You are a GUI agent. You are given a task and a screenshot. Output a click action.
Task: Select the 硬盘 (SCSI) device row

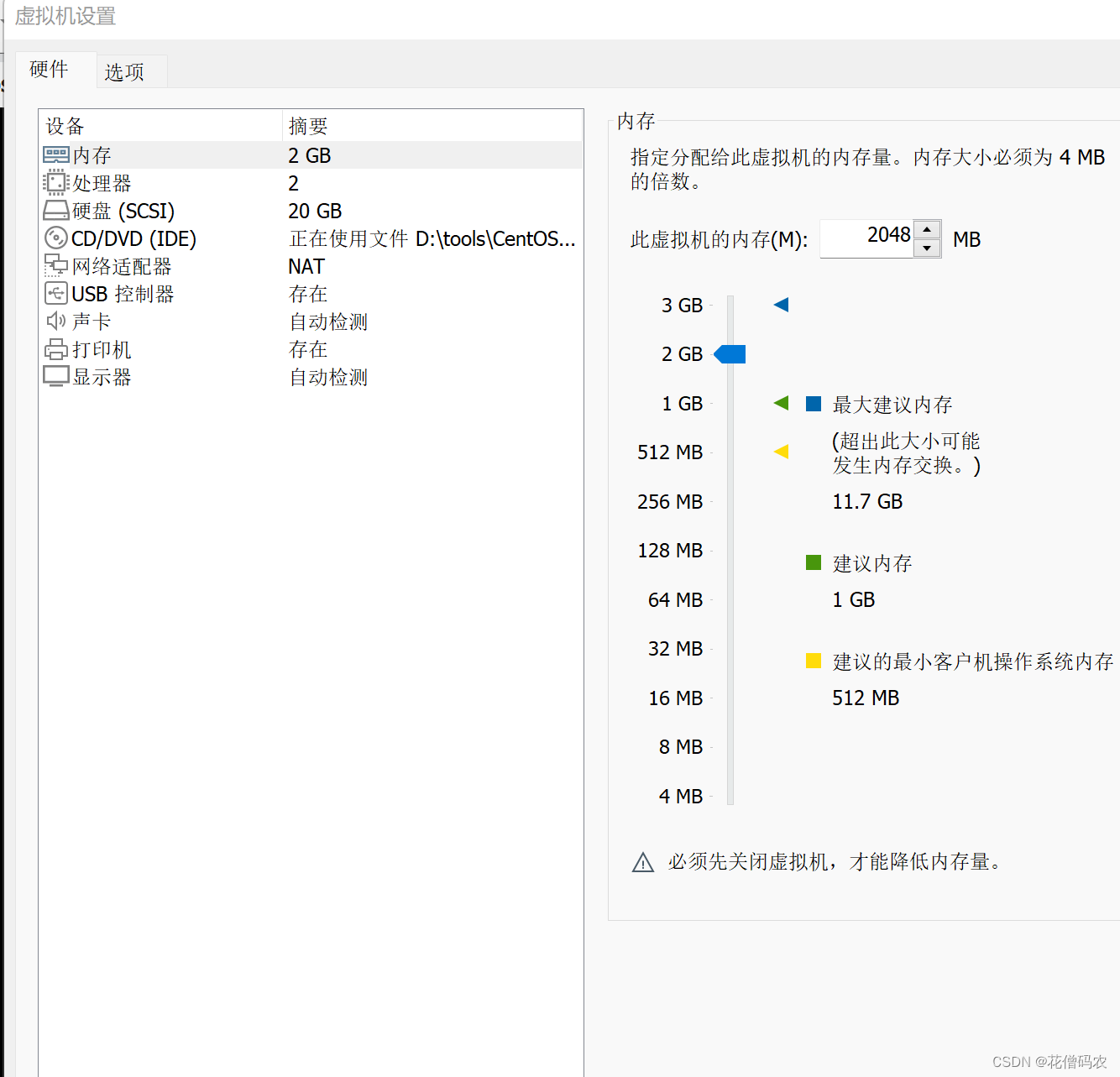pos(311,211)
